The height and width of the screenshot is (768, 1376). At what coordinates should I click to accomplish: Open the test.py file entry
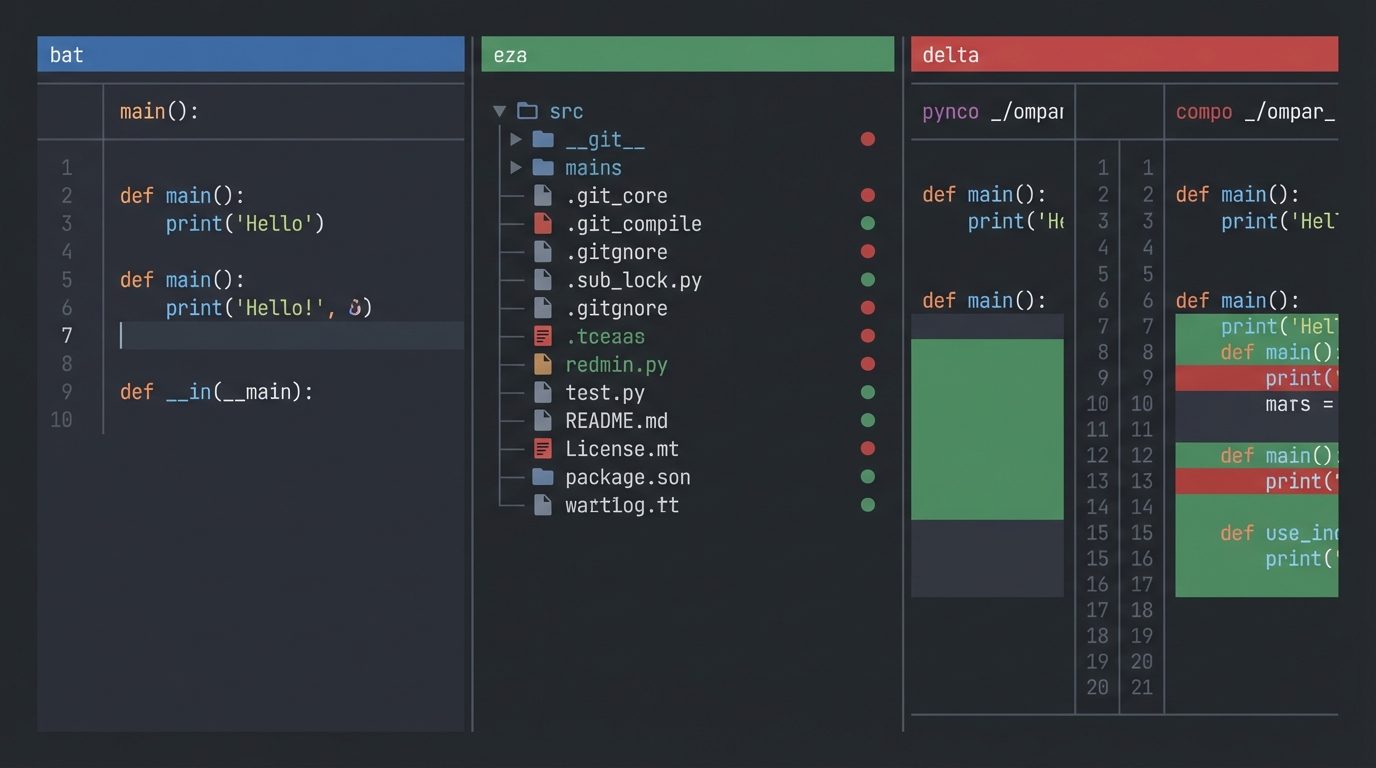pyautogui.click(x=604, y=393)
